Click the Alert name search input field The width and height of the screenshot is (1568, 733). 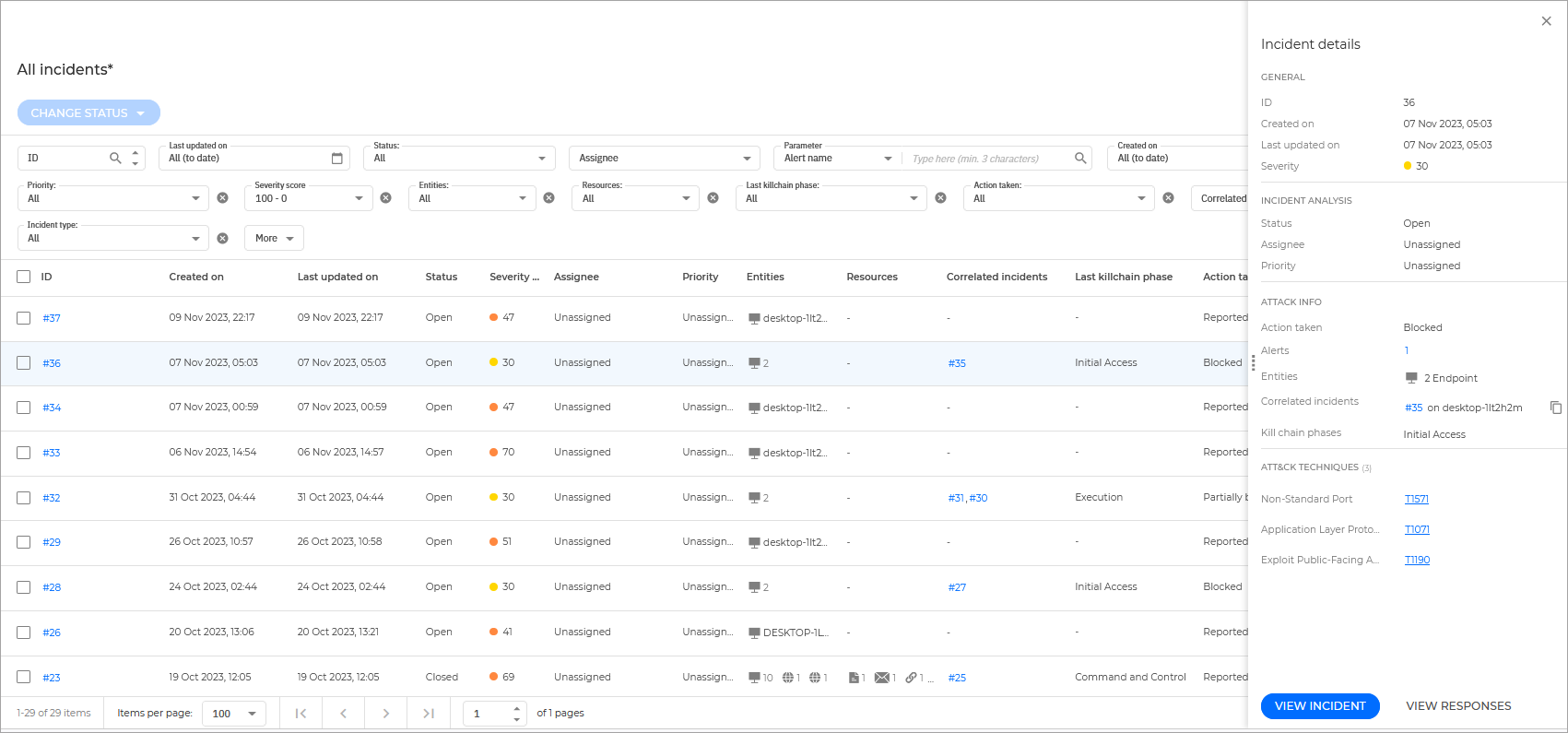[986, 159]
